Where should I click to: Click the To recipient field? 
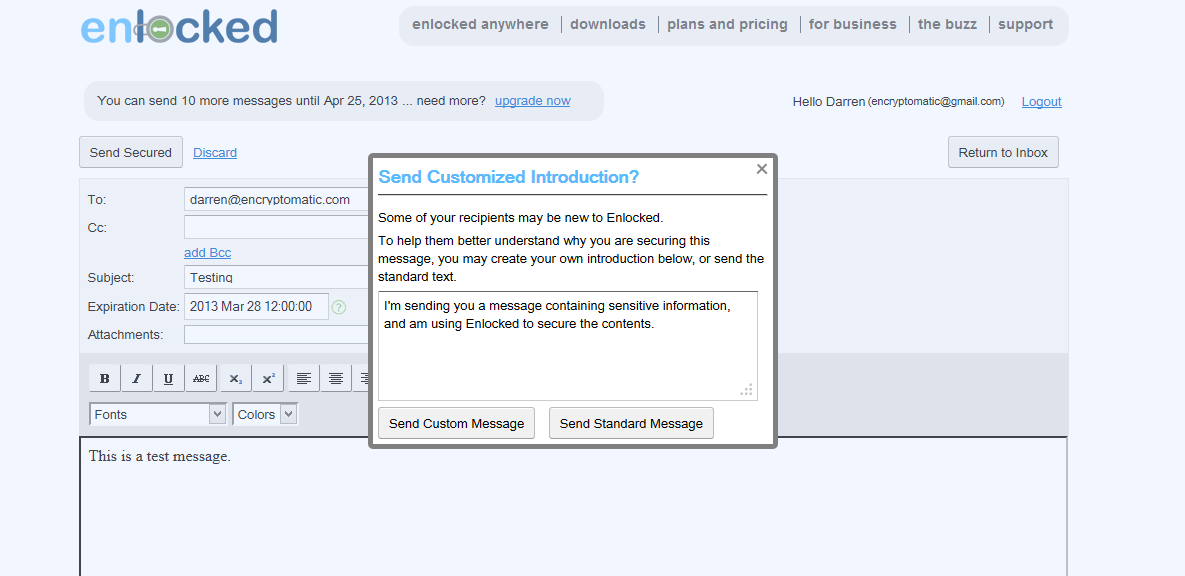[x=277, y=200]
